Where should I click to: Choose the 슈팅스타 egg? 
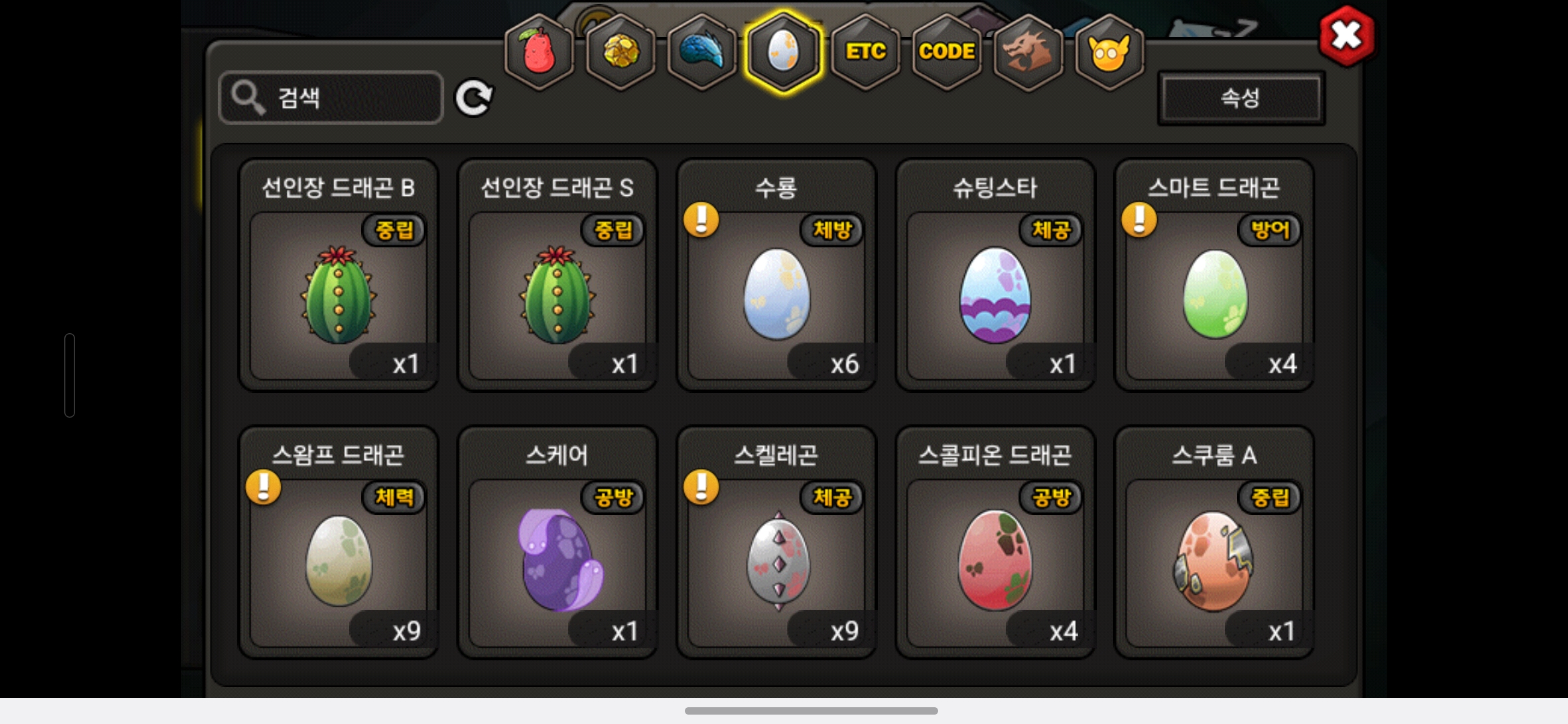pos(996,275)
